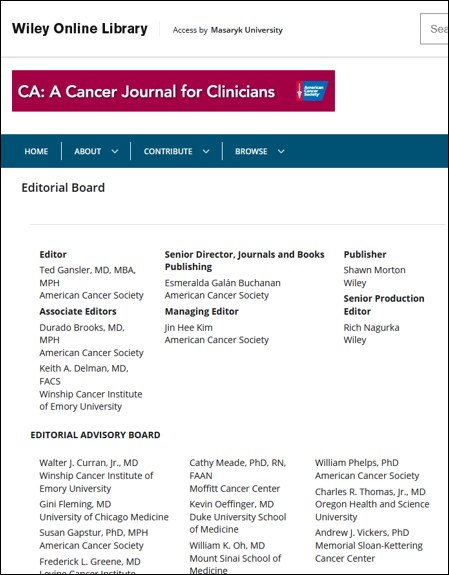Click the CA: A Cancer Journal for Clinicians banner
The width and height of the screenshot is (449, 575).
pos(173,91)
